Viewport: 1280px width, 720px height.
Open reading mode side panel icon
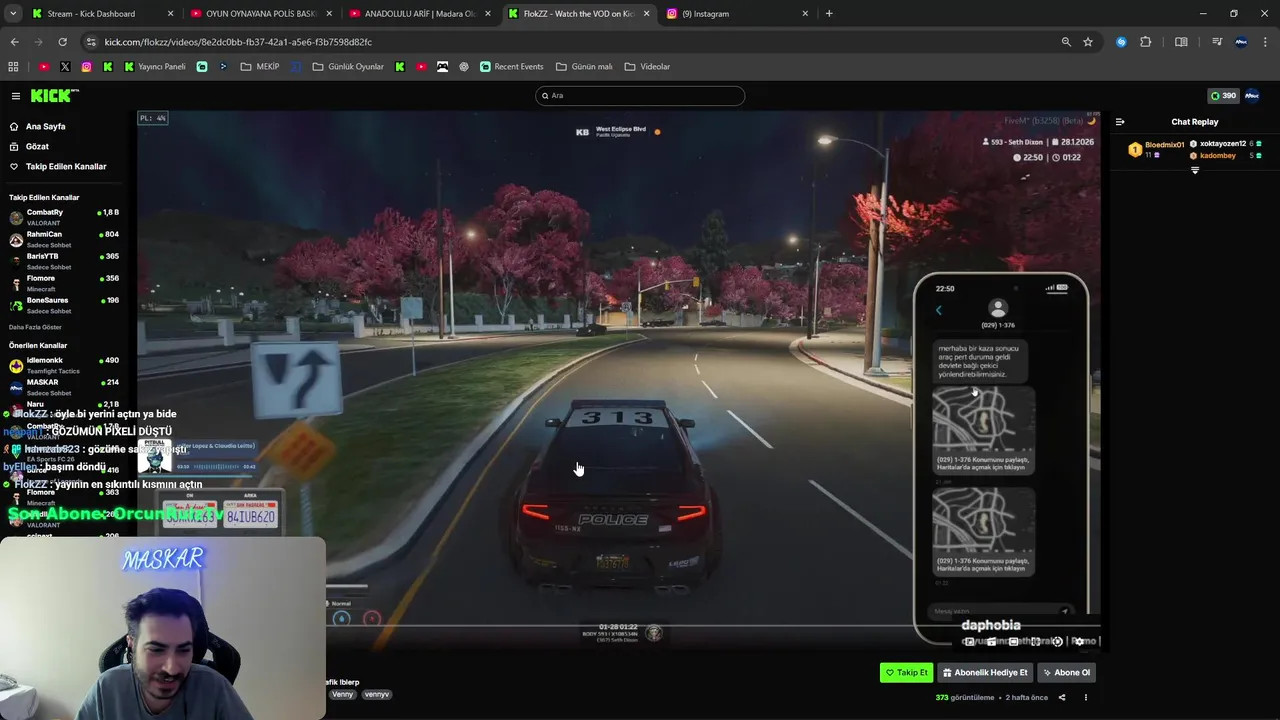tap(1181, 42)
